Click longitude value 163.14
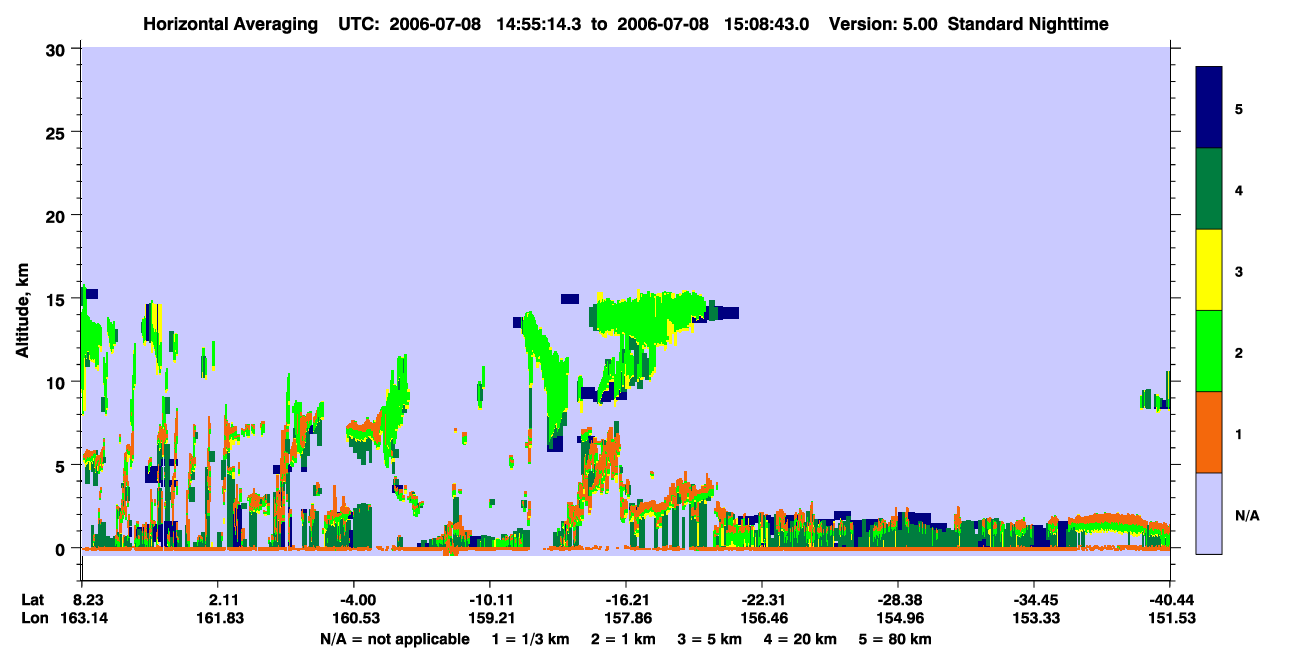This screenshot has height=667, width=1300. pyautogui.click(x=83, y=618)
